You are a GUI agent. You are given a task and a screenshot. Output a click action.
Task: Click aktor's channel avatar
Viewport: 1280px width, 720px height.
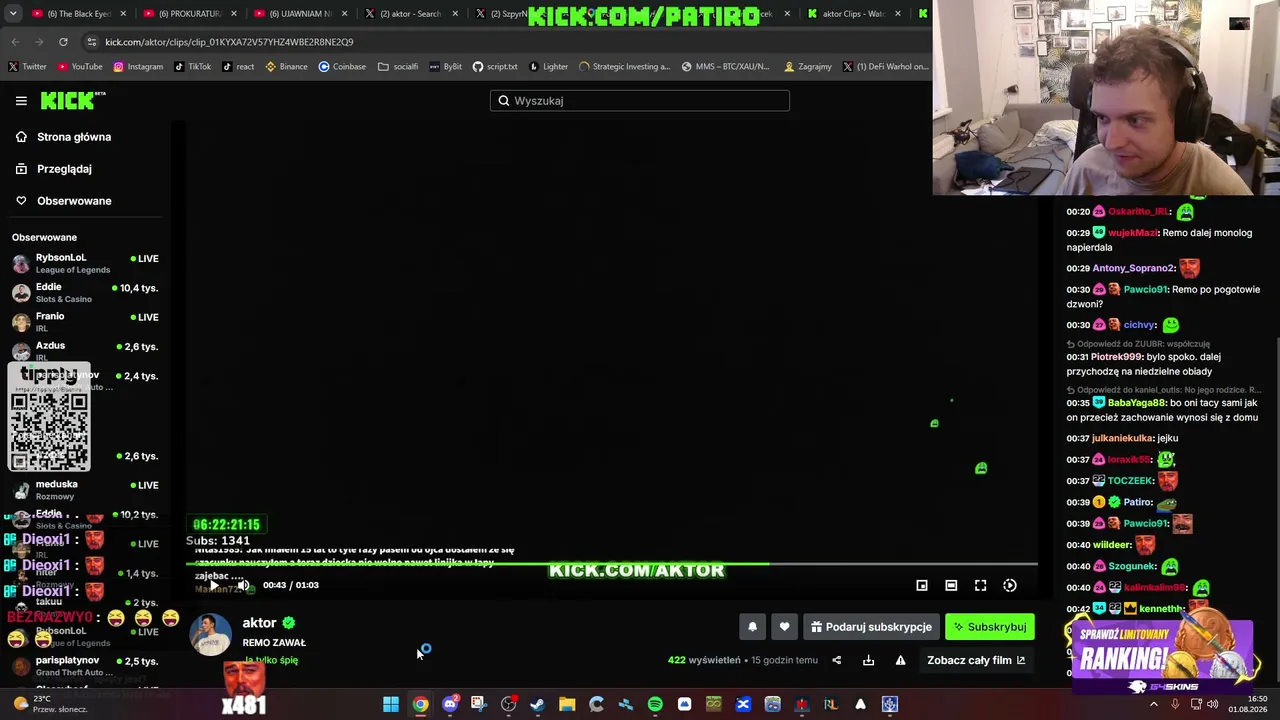pyautogui.click(x=210, y=635)
